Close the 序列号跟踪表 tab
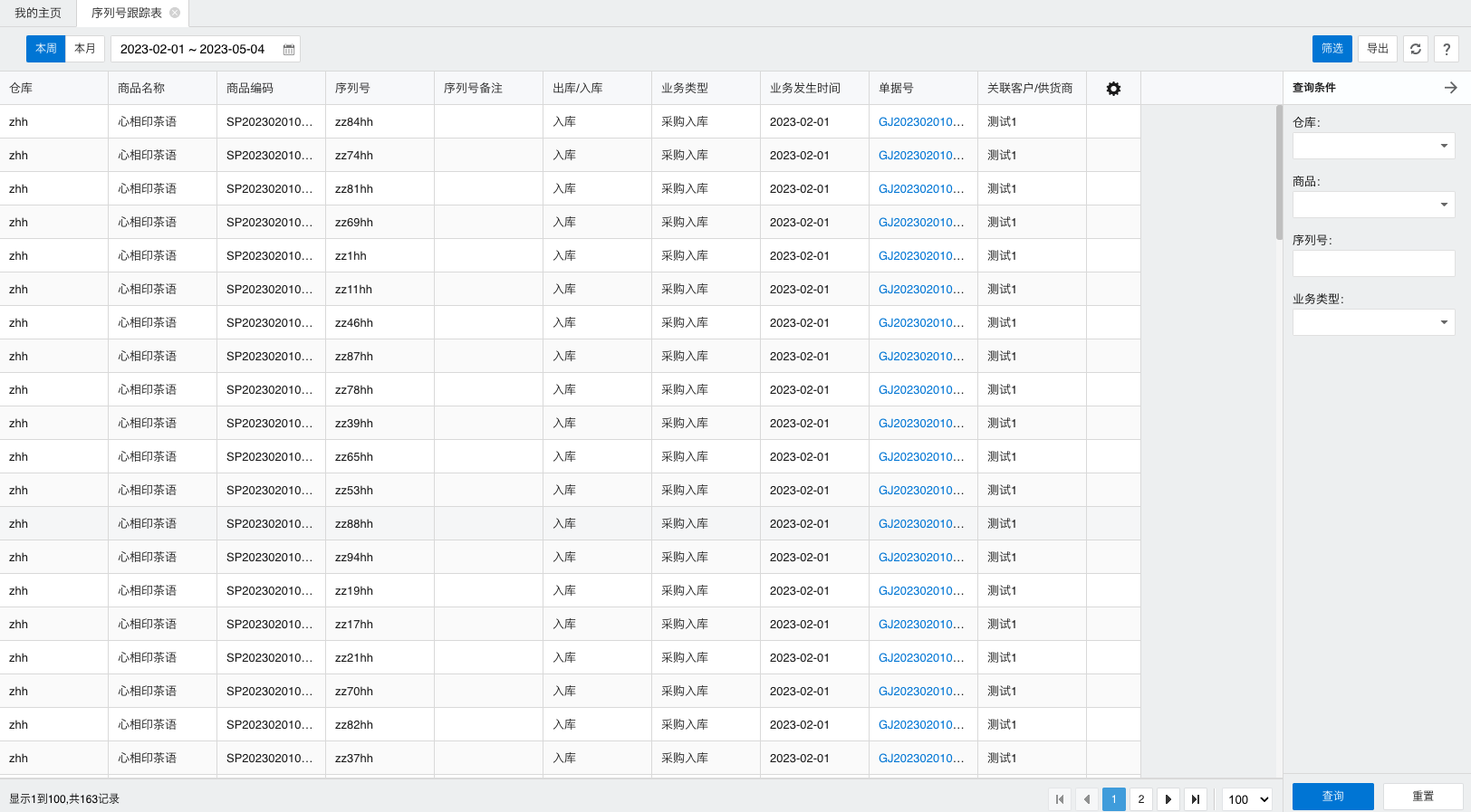Image resolution: width=1471 pixels, height=812 pixels. 175,13
